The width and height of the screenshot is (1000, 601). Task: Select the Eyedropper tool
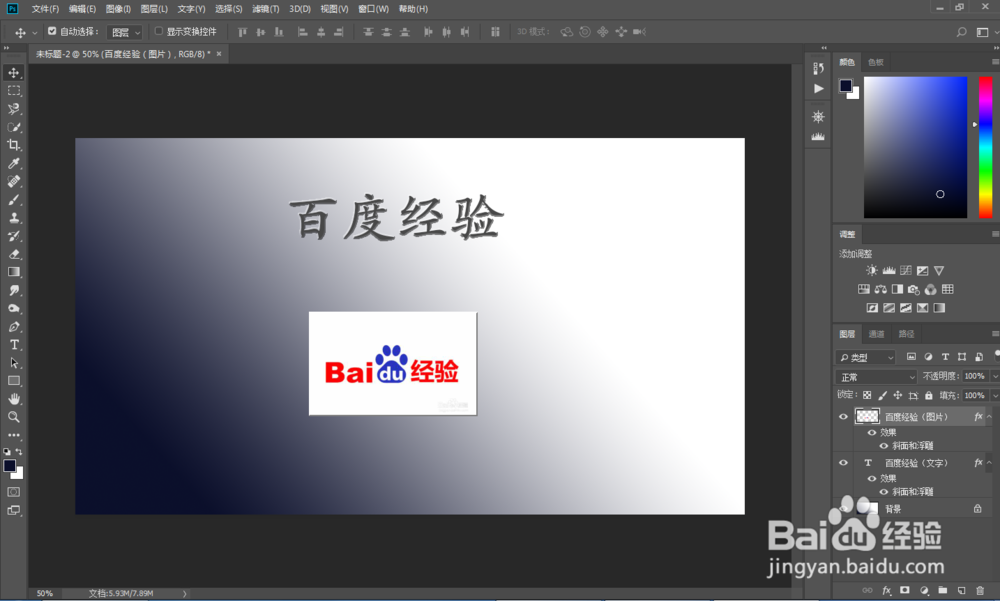[x=13, y=163]
